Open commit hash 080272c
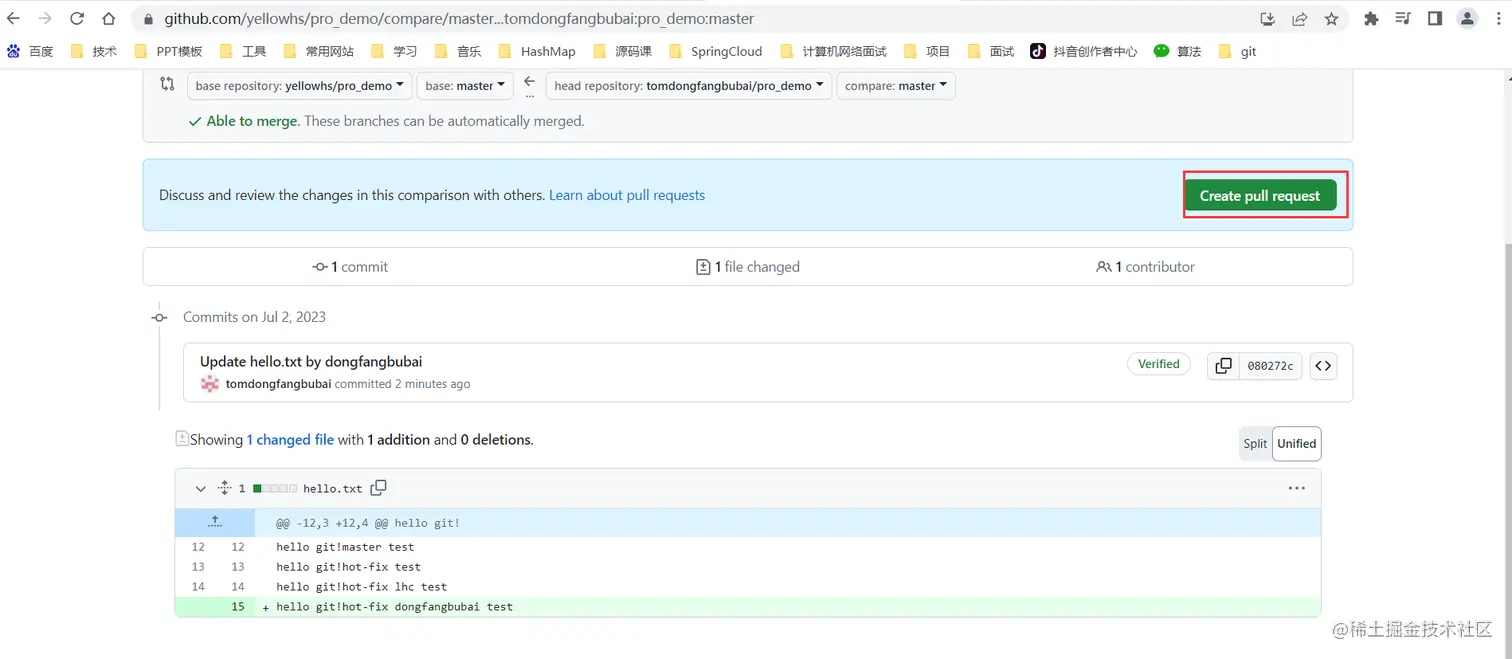Screen dimensions: 1512x659 coord(1270,366)
